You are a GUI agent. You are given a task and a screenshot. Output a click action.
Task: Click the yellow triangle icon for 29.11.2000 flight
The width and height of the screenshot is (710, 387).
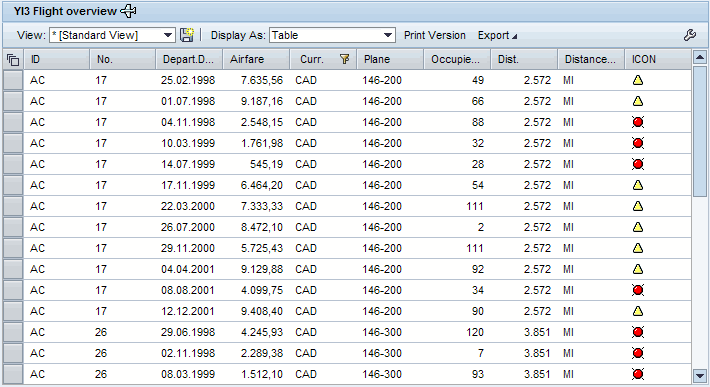point(638,248)
